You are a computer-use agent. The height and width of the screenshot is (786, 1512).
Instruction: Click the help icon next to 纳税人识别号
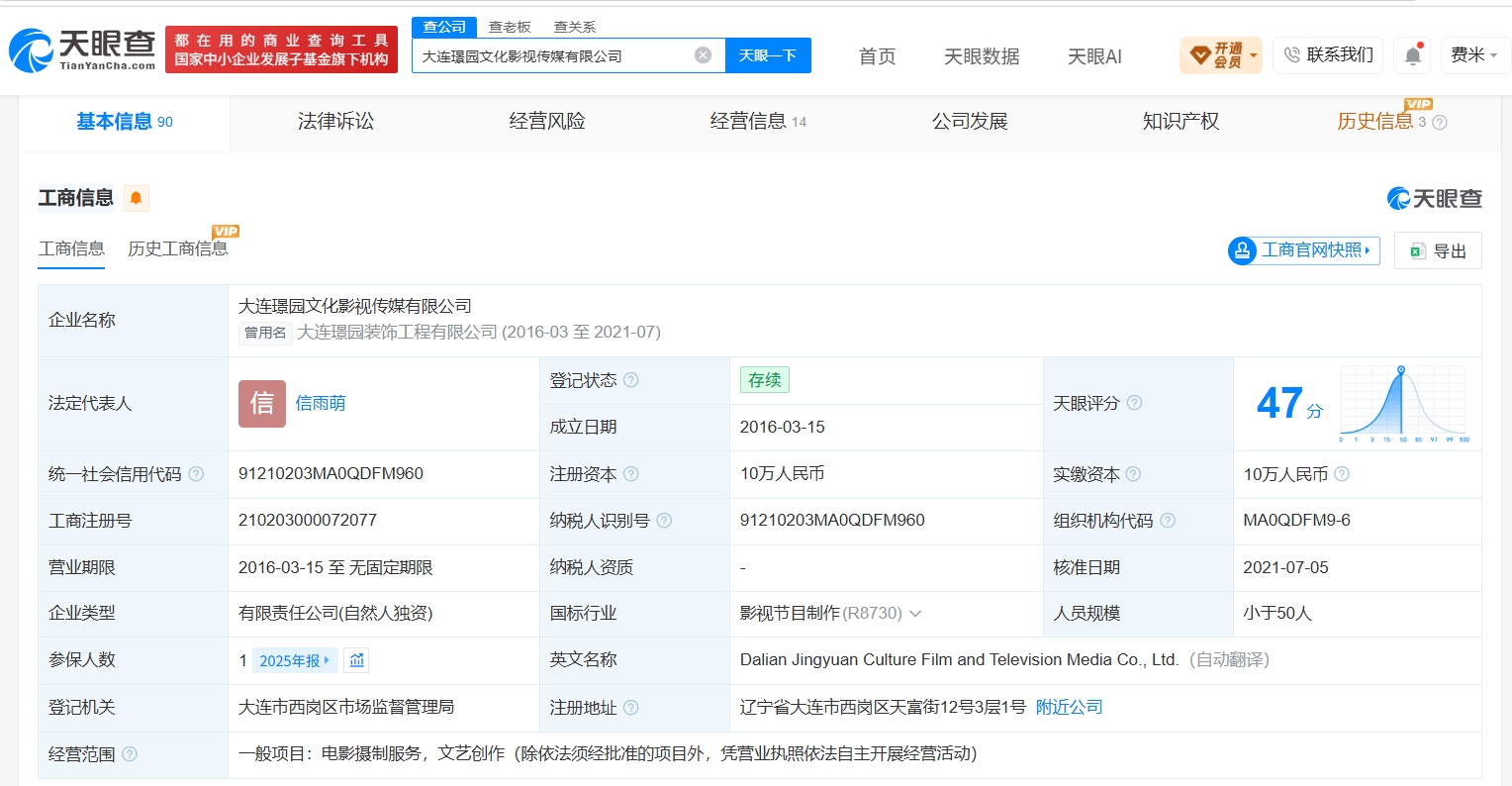tap(664, 521)
